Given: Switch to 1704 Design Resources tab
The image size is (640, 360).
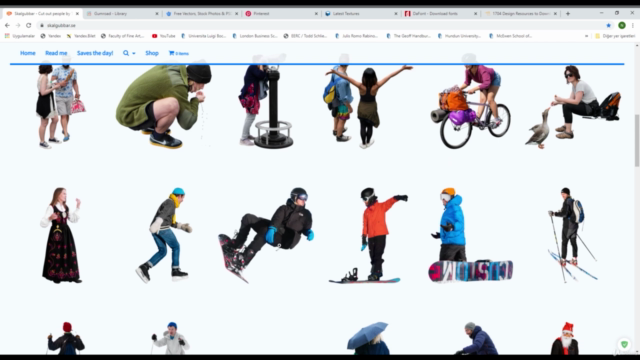Looking at the screenshot, I should tap(520, 13).
